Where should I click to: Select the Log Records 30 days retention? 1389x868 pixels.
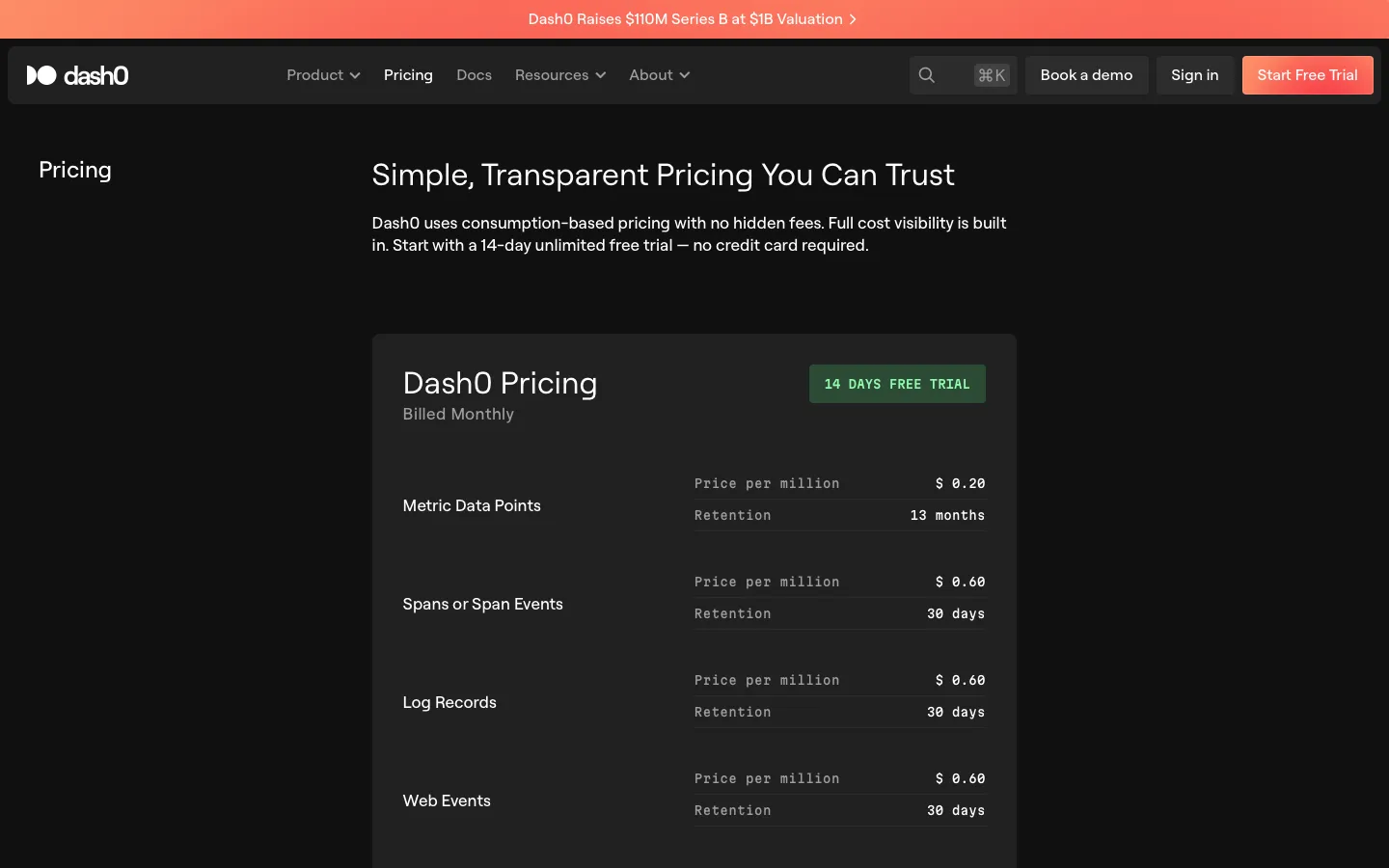pyautogui.click(x=956, y=712)
